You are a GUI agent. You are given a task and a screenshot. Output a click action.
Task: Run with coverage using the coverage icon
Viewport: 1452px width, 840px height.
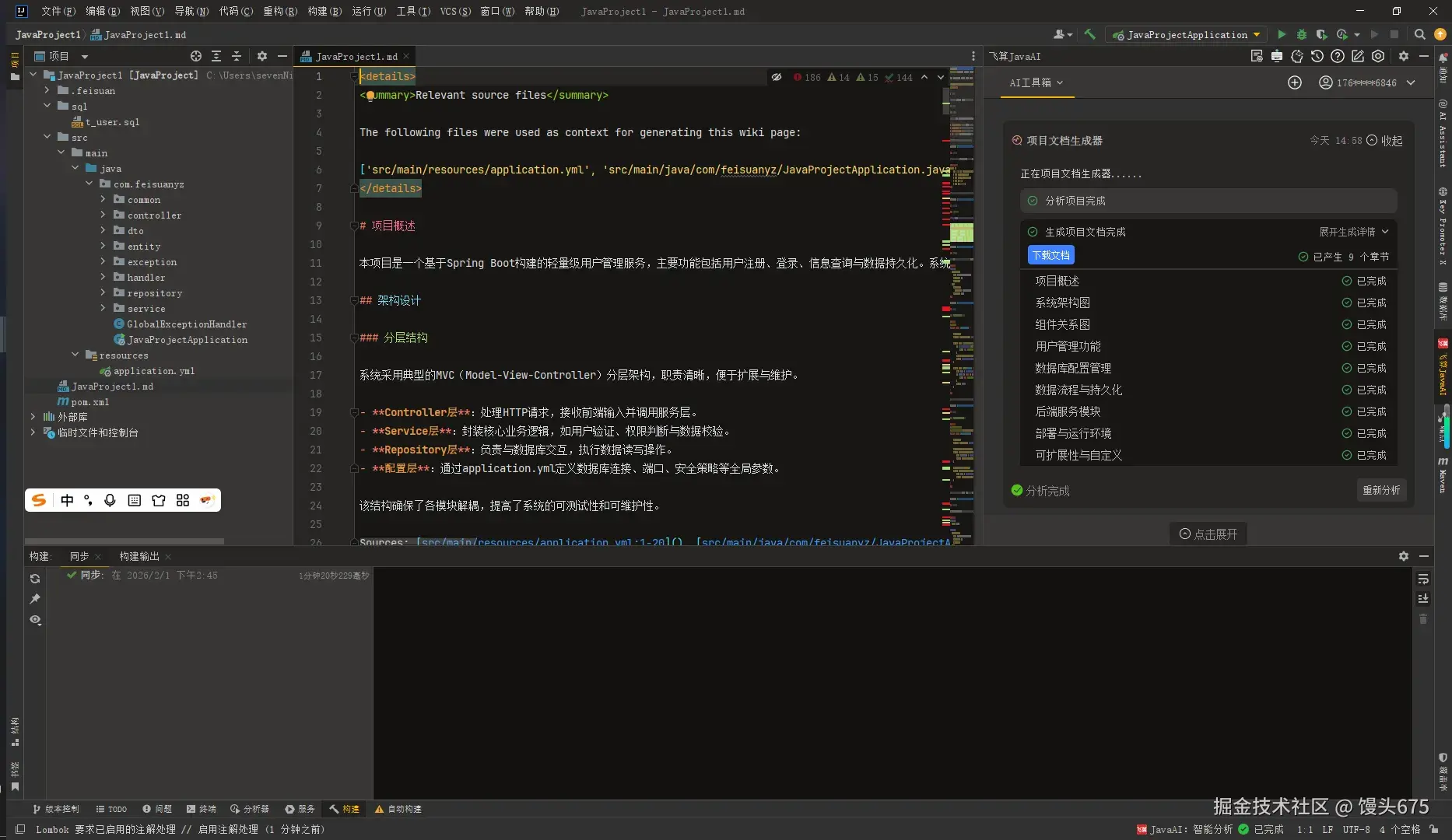click(1321, 34)
